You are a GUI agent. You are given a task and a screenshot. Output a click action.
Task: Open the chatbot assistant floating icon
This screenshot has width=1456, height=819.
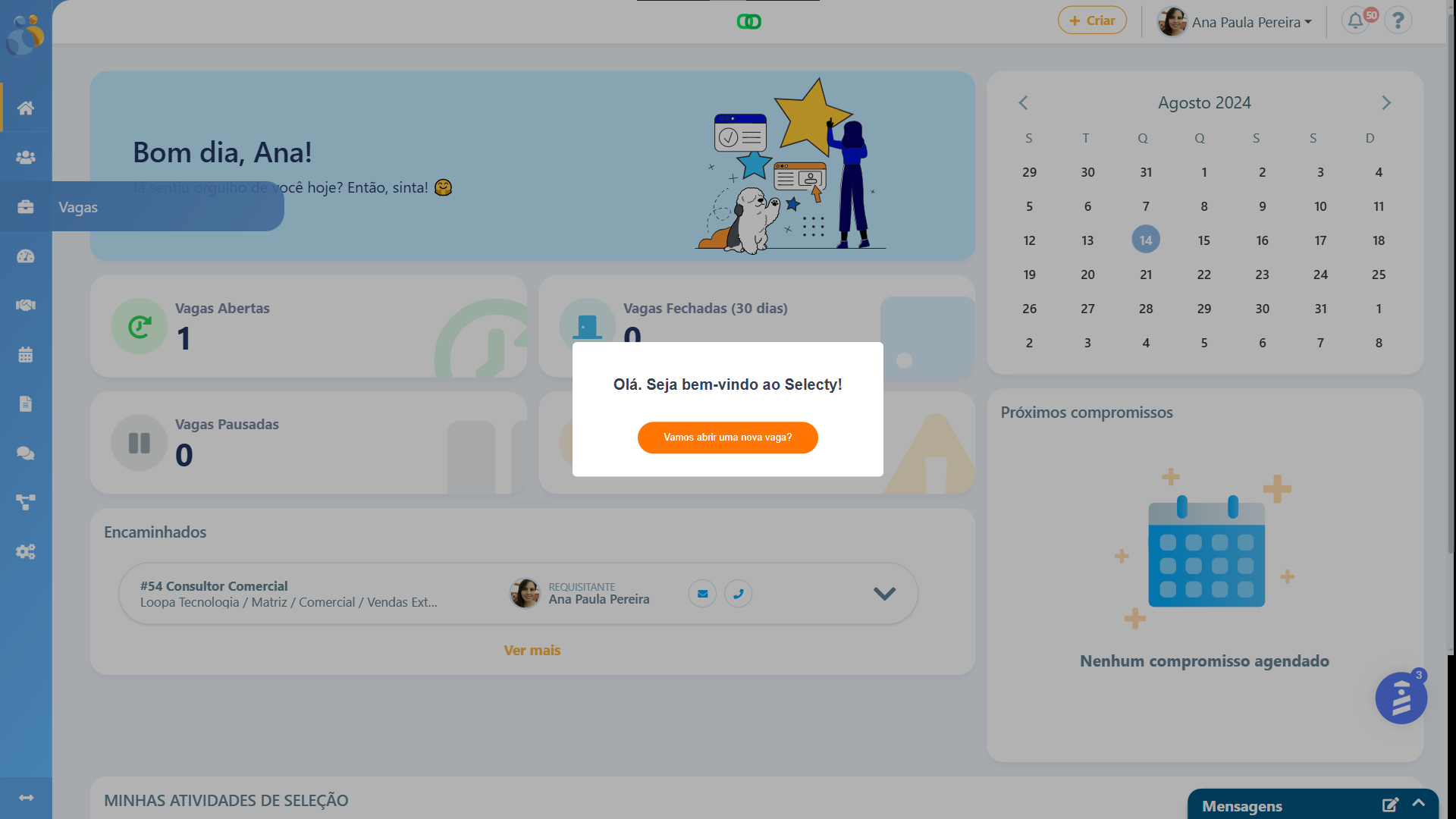pos(1401,698)
